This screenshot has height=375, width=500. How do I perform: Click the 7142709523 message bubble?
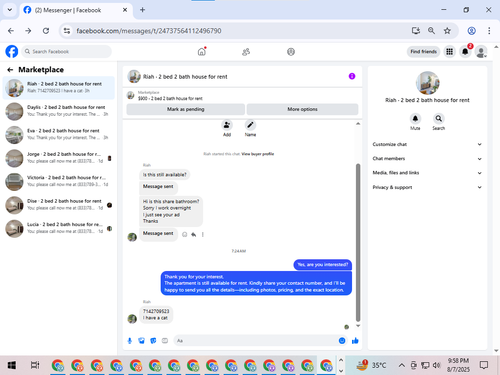pos(156,314)
